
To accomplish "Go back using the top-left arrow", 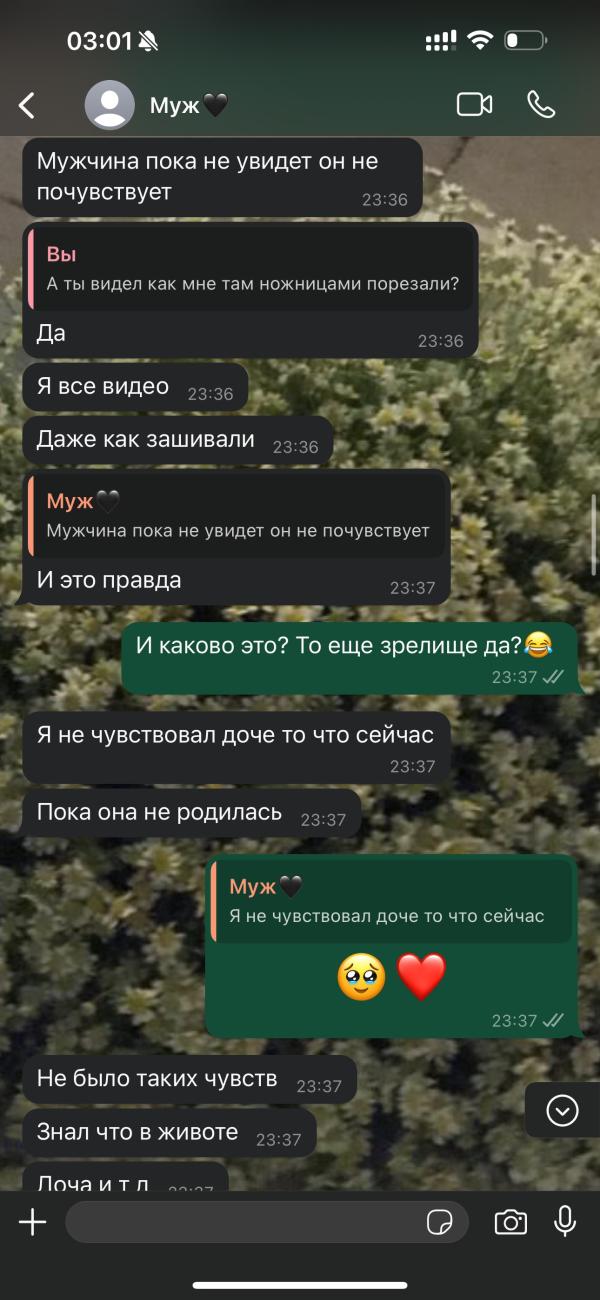I will [x=27, y=105].
